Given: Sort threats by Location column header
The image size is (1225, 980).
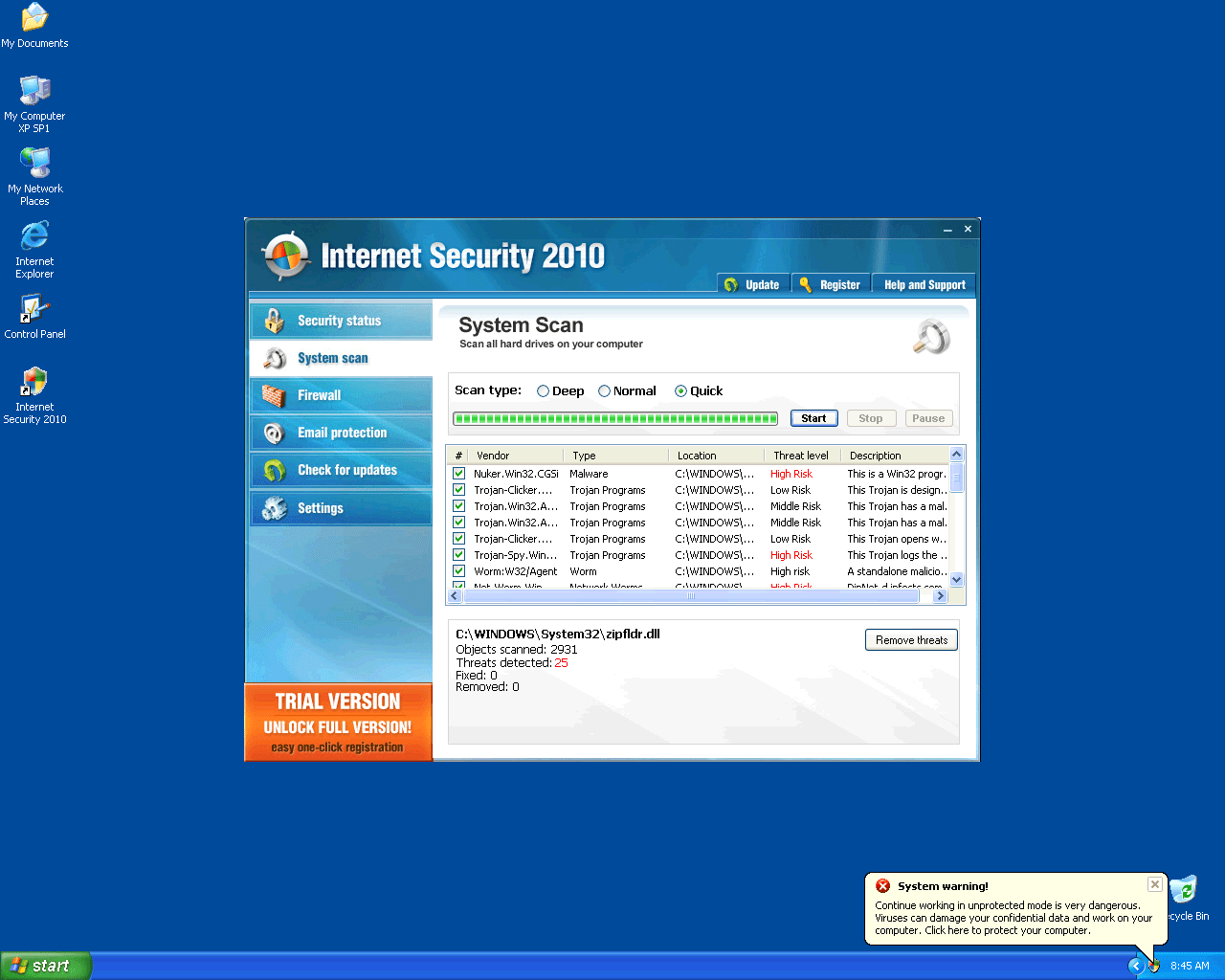Looking at the screenshot, I should (717, 456).
